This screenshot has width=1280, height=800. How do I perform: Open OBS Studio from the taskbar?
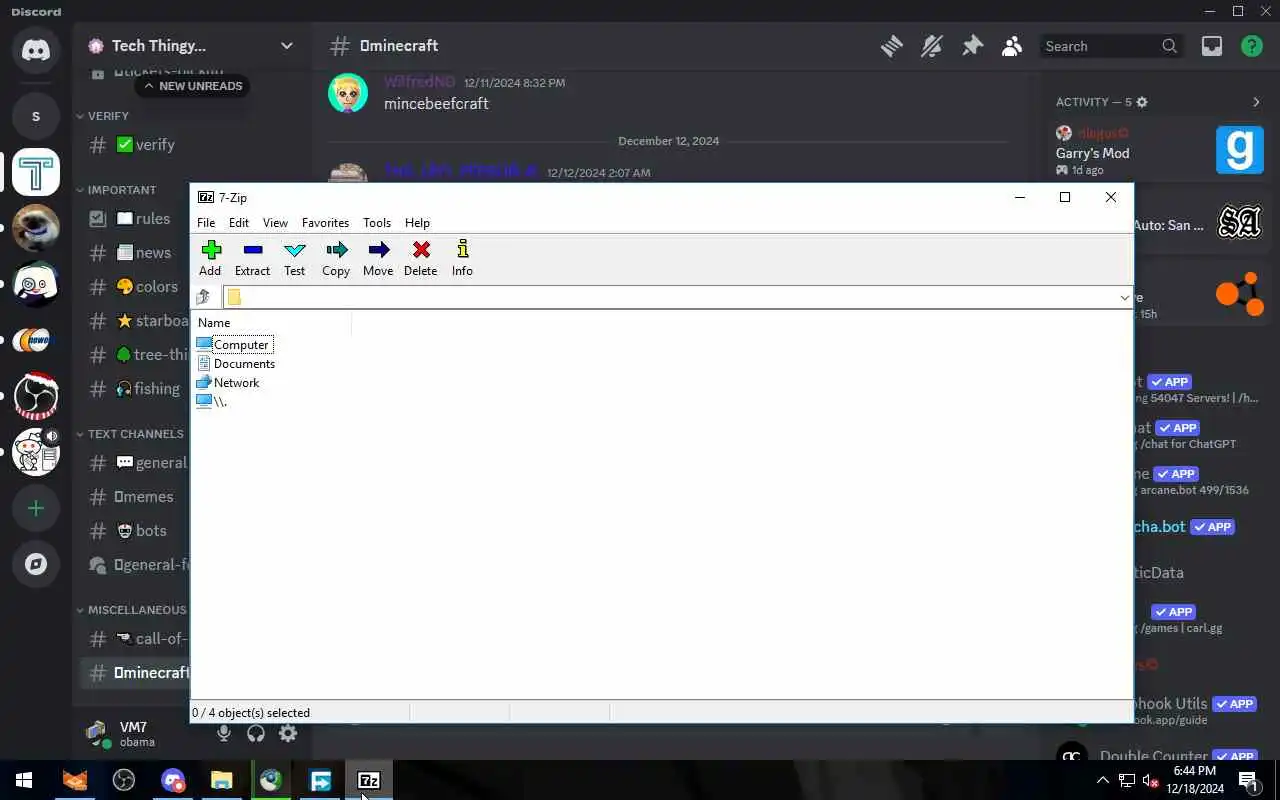[x=124, y=780]
